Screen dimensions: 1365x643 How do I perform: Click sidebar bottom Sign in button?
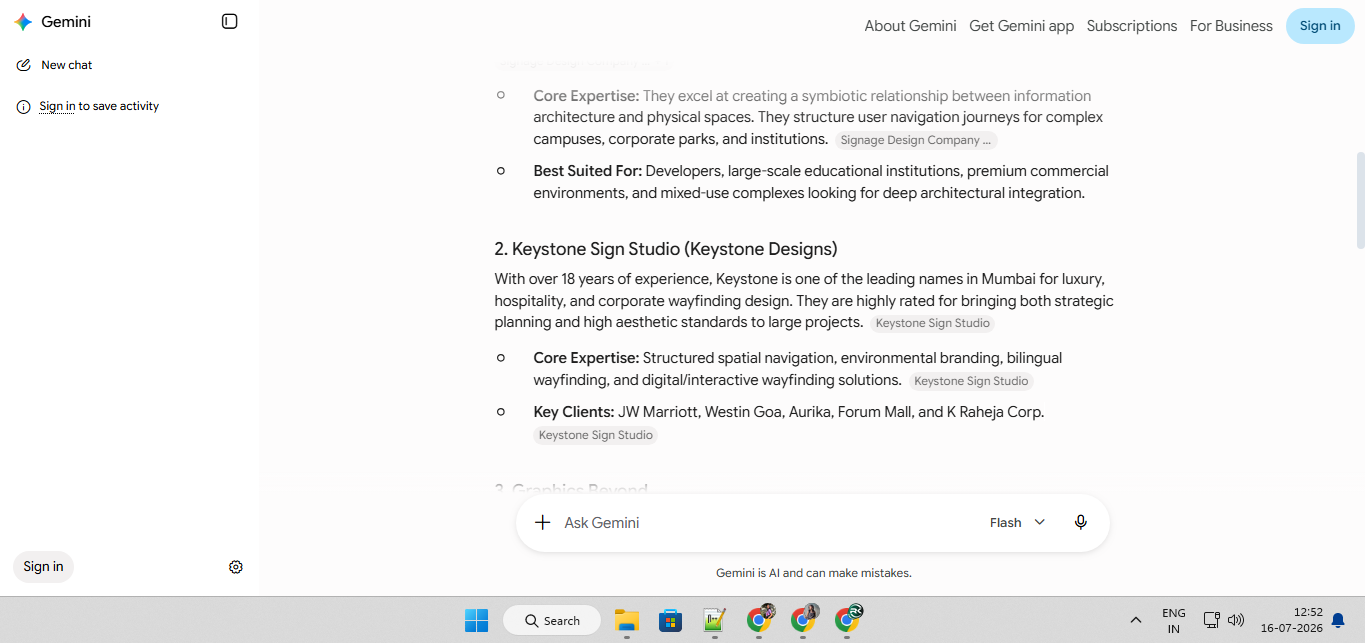click(x=43, y=567)
